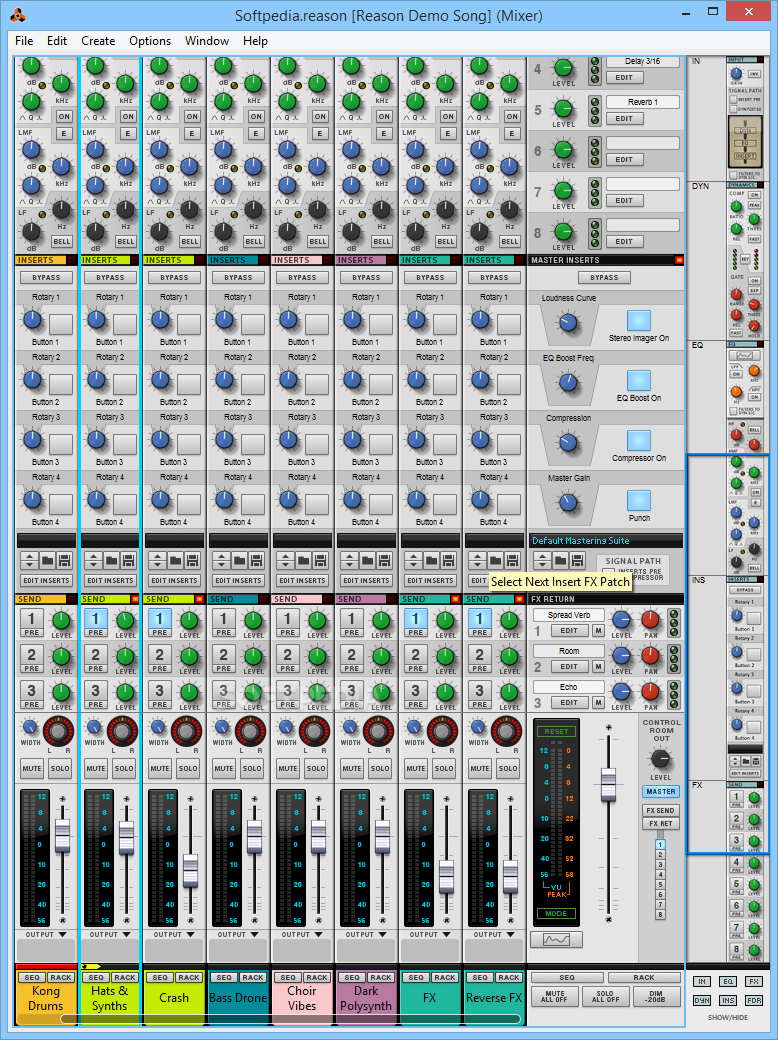The width and height of the screenshot is (778, 1040).
Task: Toggle Compressor On button
Action: (639, 441)
